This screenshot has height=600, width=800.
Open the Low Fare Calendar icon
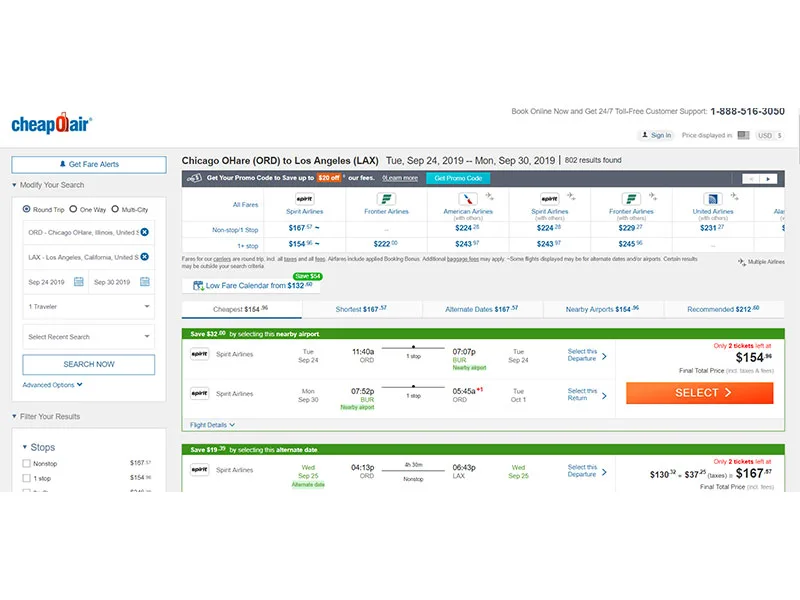[196, 285]
